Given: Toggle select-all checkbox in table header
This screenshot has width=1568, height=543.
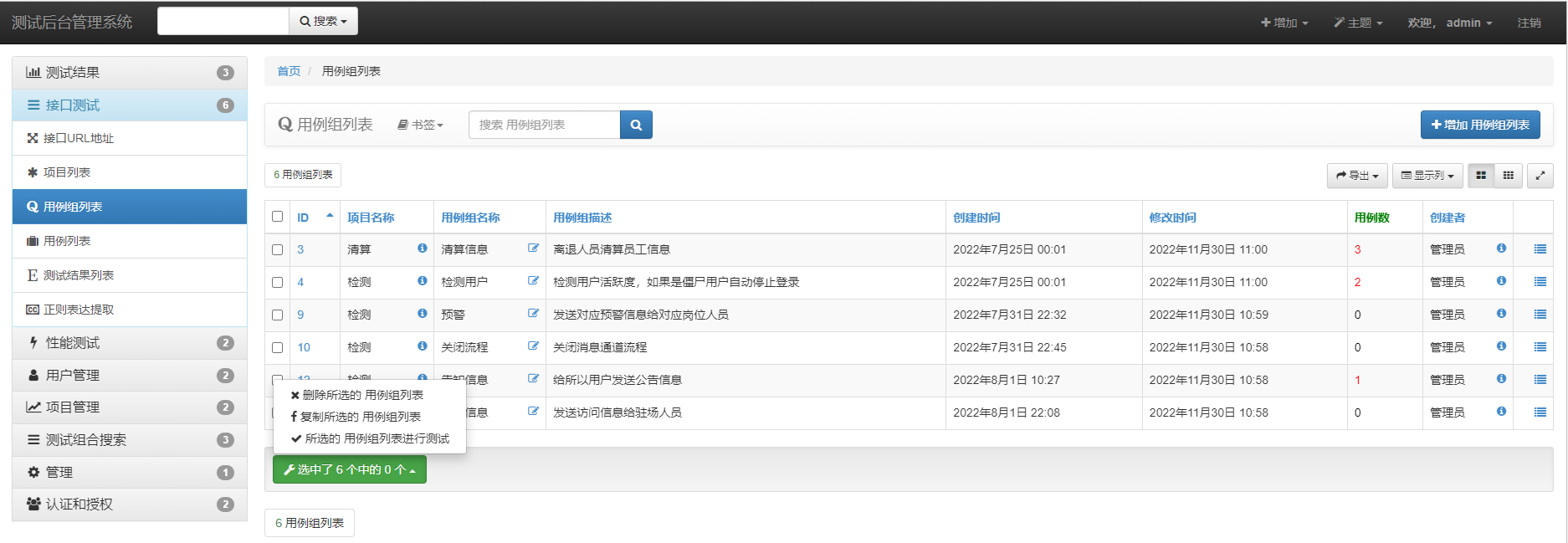Looking at the screenshot, I should pyautogui.click(x=278, y=217).
